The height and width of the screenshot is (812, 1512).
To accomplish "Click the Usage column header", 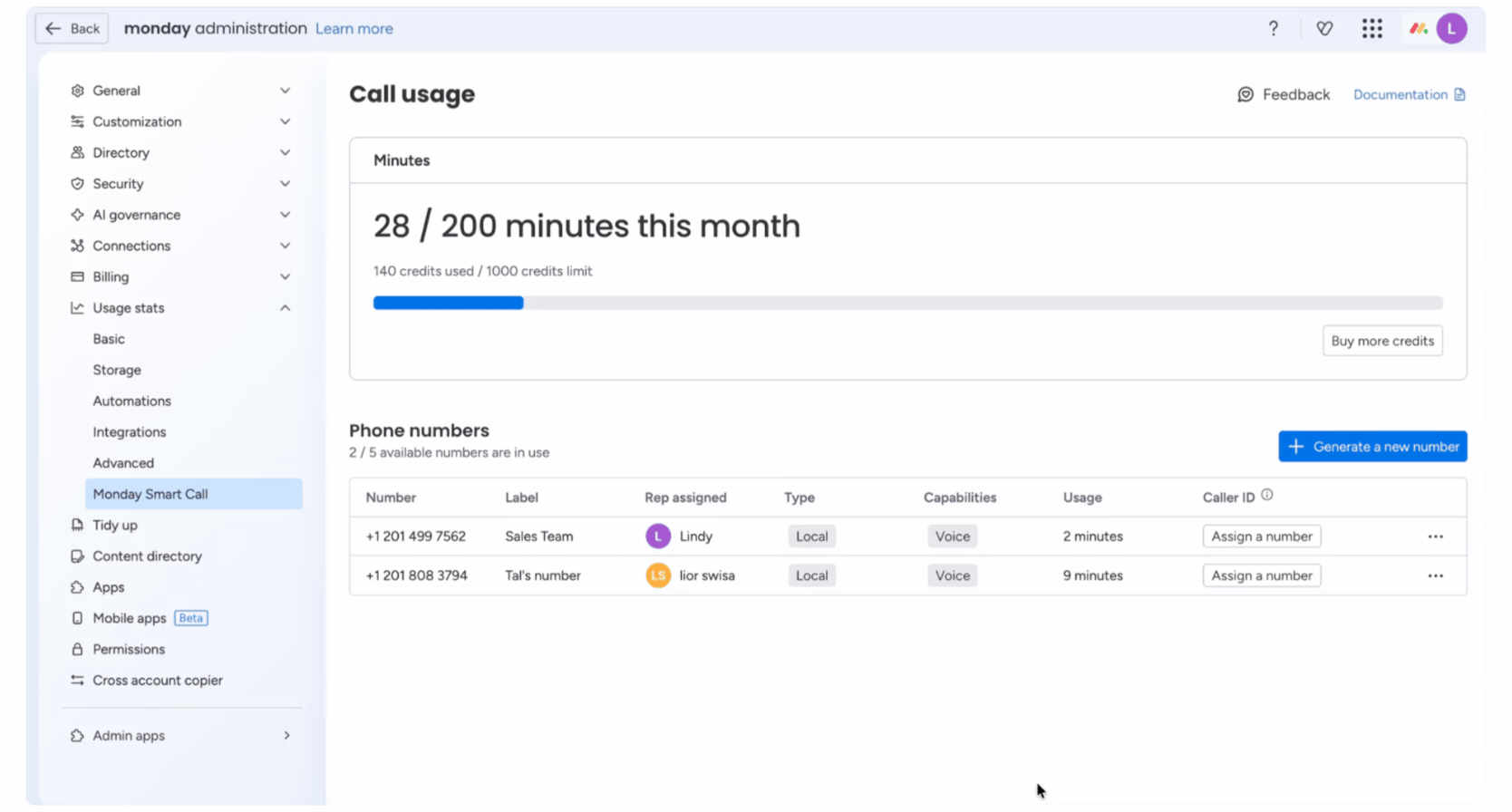I will tap(1082, 498).
